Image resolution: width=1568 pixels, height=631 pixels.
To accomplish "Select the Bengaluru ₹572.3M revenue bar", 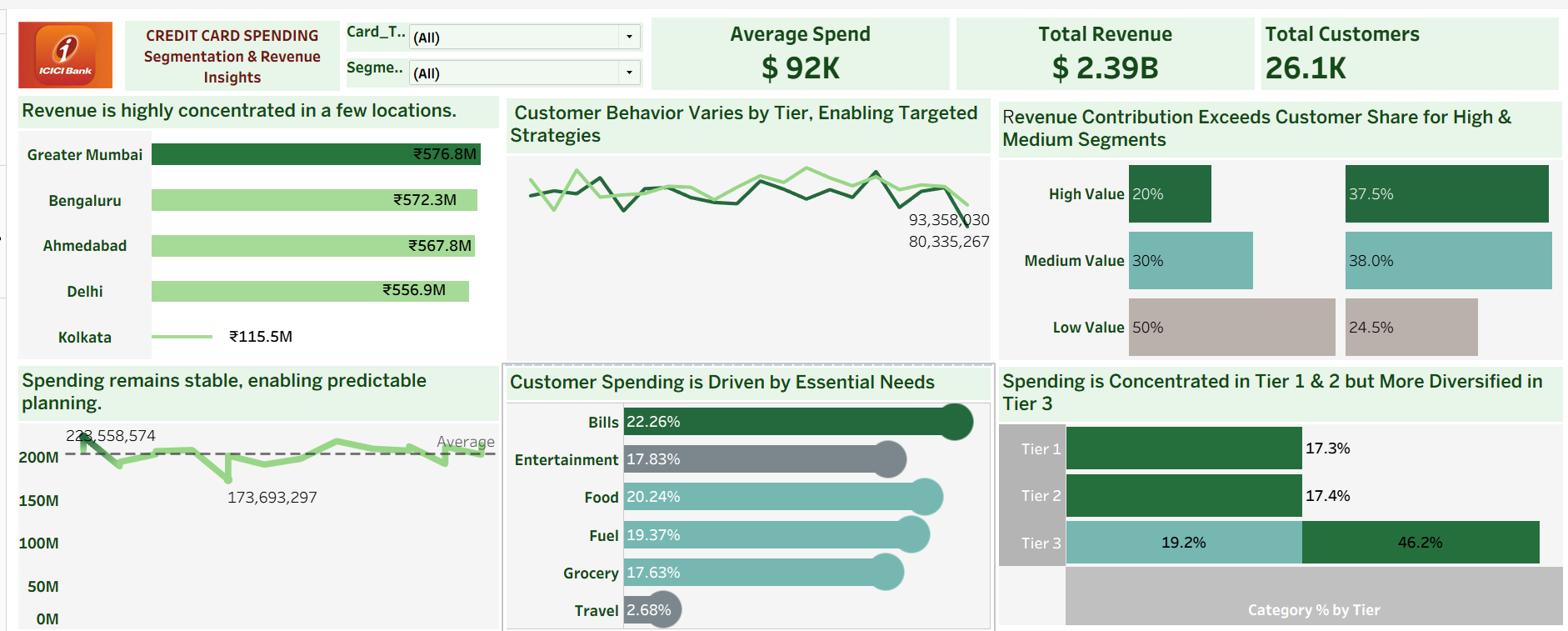I will point(314,200).
